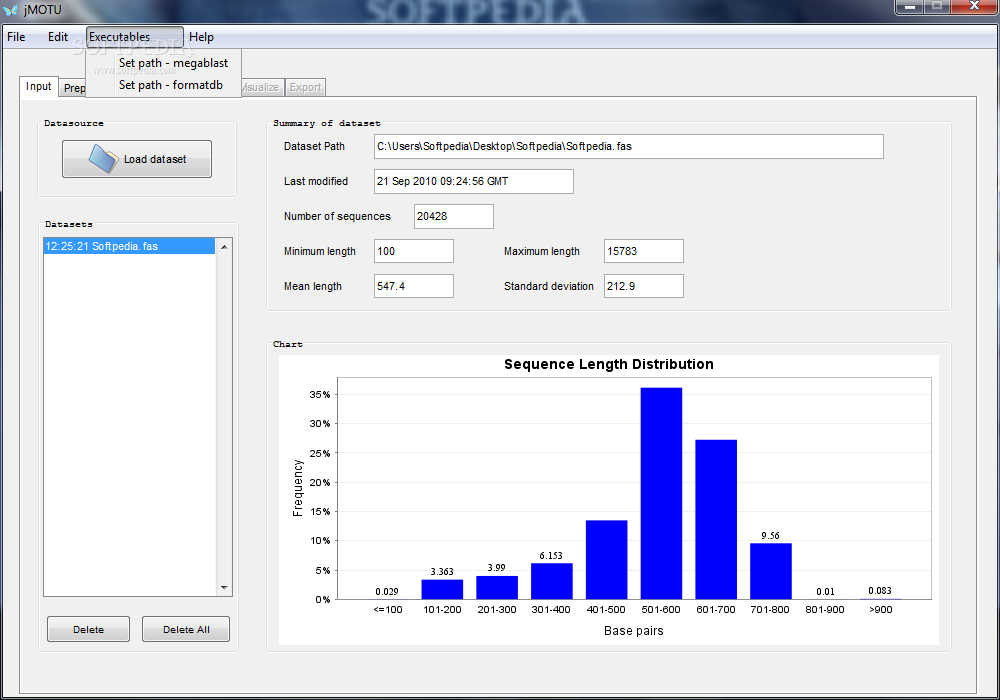Click the folder icon on Load dataset
The image size is (1000, 700).
[103, 159]
